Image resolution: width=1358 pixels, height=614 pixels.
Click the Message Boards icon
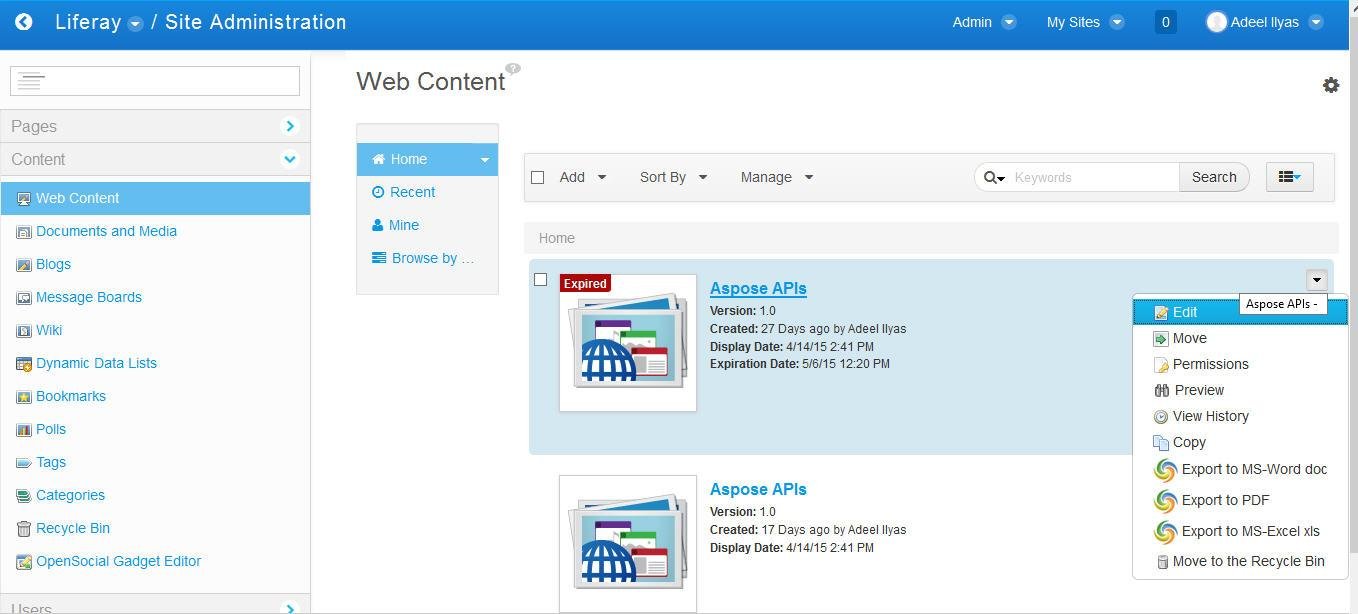[x=24, y=298]
